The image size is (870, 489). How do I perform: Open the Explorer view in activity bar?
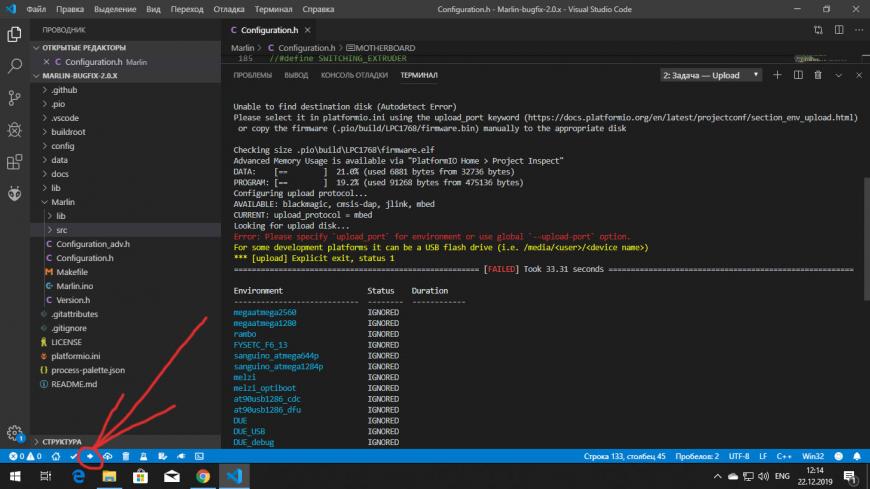click(x=14, y=34)
